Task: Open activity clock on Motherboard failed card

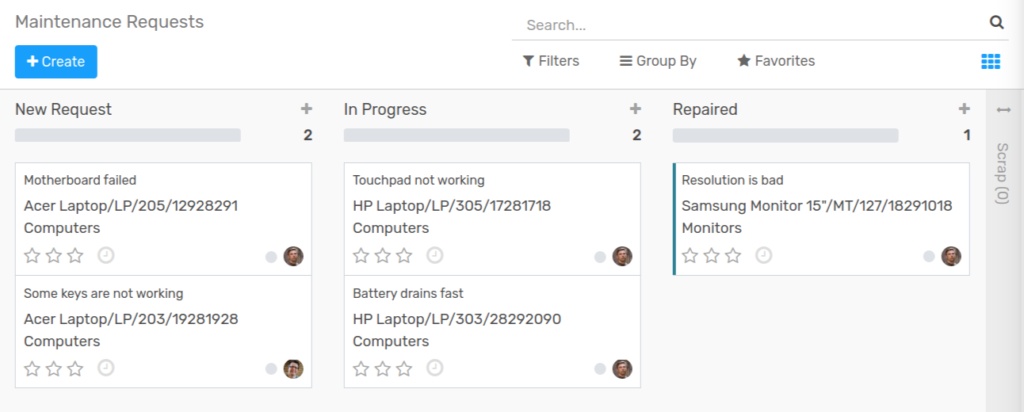Action: pyautogui.click(x=106, y=255)
